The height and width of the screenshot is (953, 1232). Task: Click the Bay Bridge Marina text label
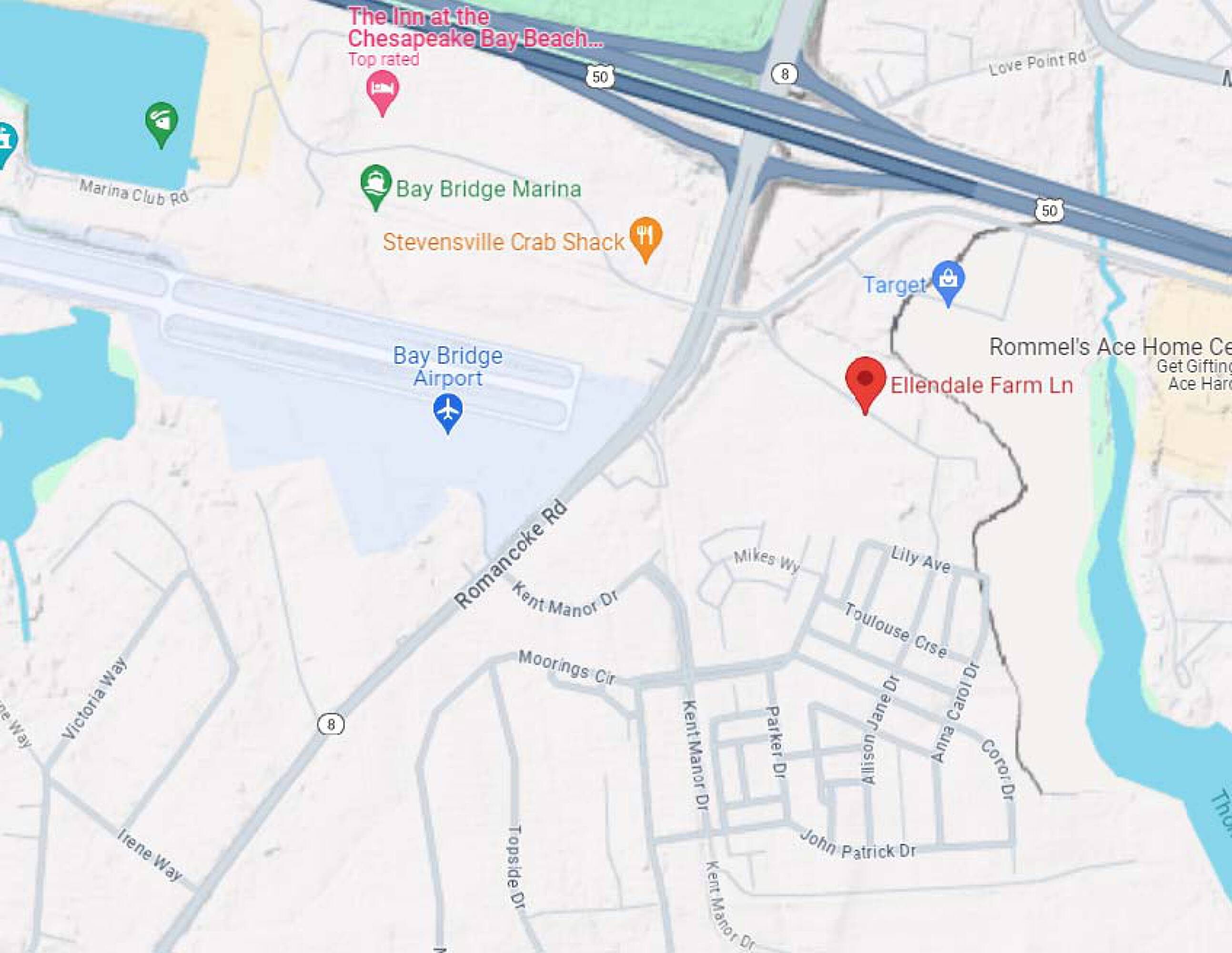[x=488, y=189]
